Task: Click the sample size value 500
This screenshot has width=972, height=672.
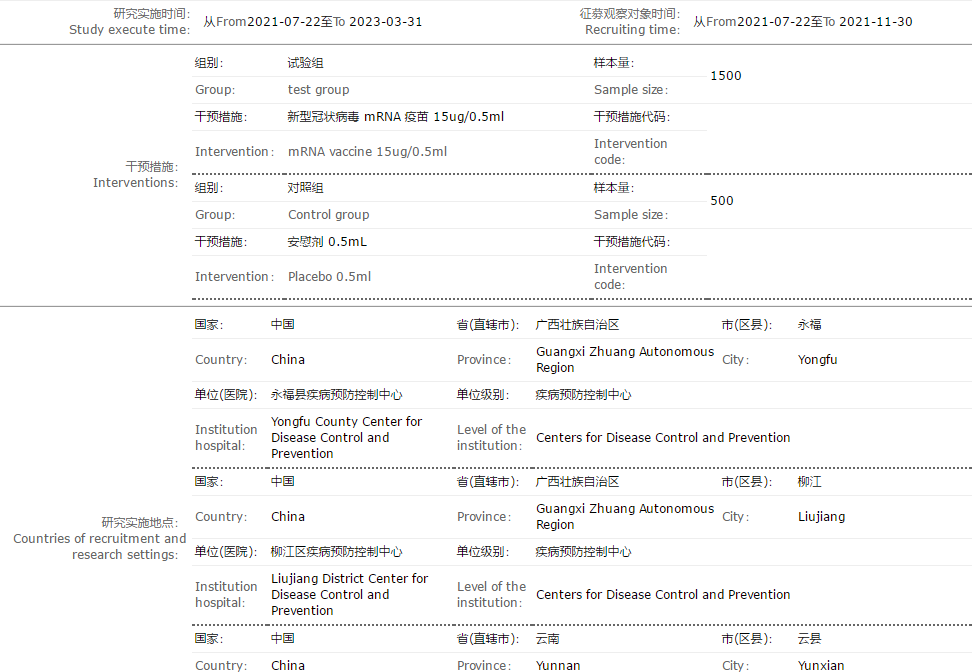Action: click(722, 201)
